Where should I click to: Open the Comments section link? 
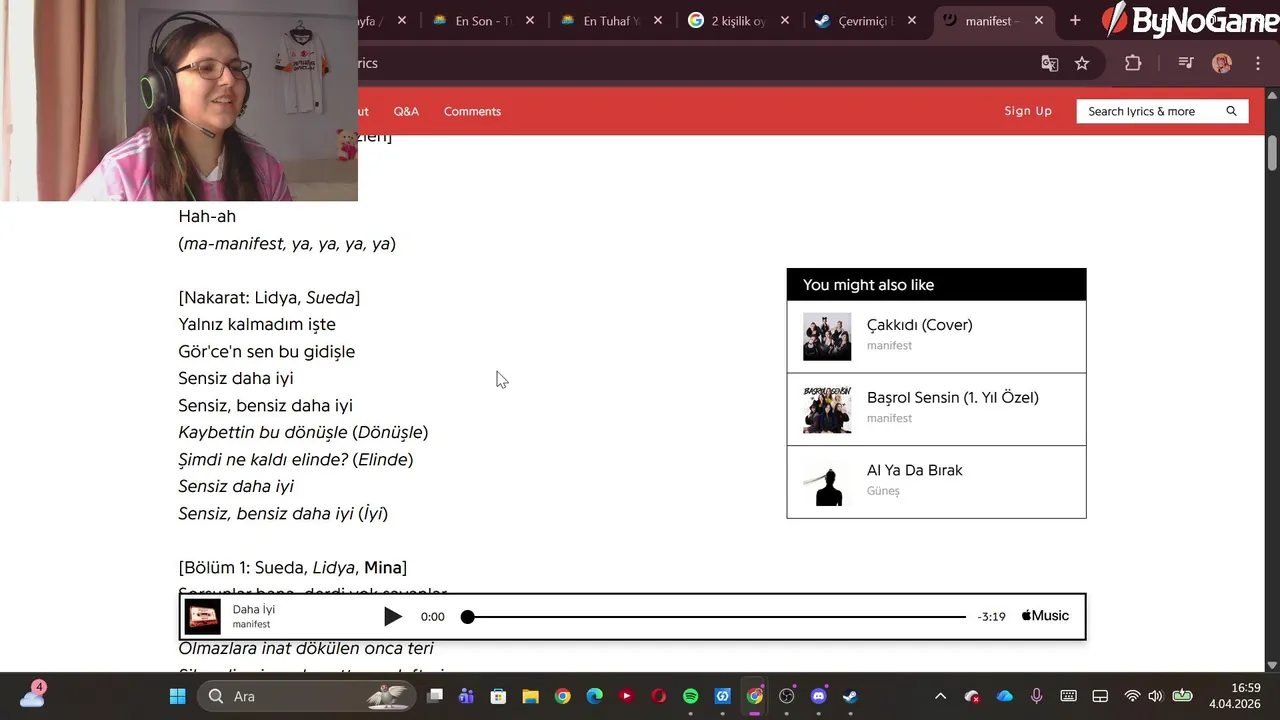coord(472,111)
